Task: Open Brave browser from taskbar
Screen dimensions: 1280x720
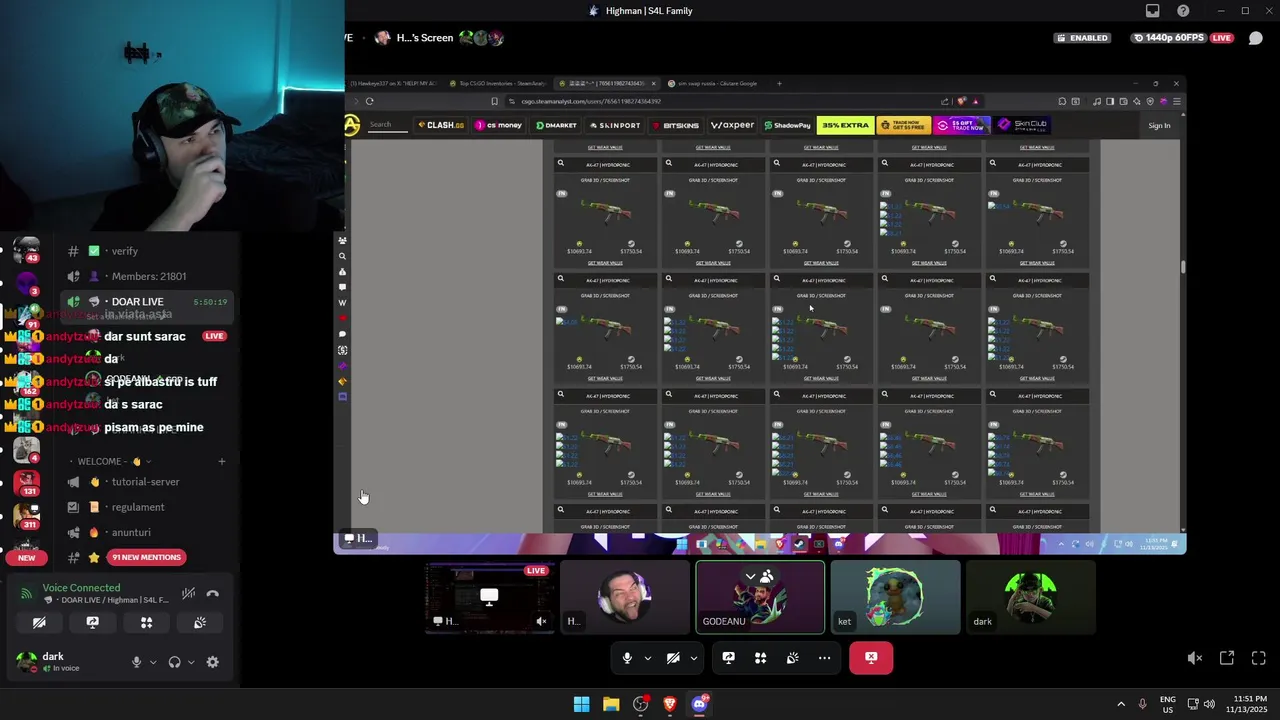Action: point(670,704)
